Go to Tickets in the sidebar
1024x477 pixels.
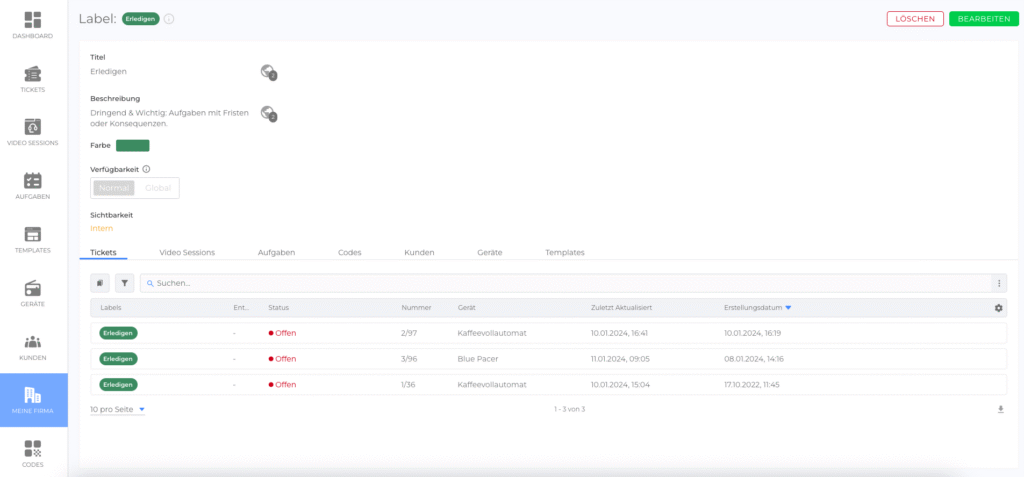coord(33,79)
